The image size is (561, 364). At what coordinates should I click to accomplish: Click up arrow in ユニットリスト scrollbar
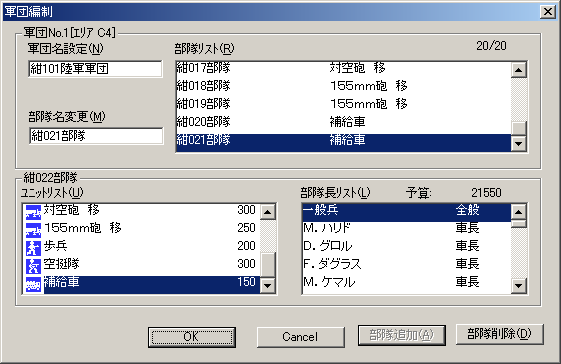coord(268,212)
